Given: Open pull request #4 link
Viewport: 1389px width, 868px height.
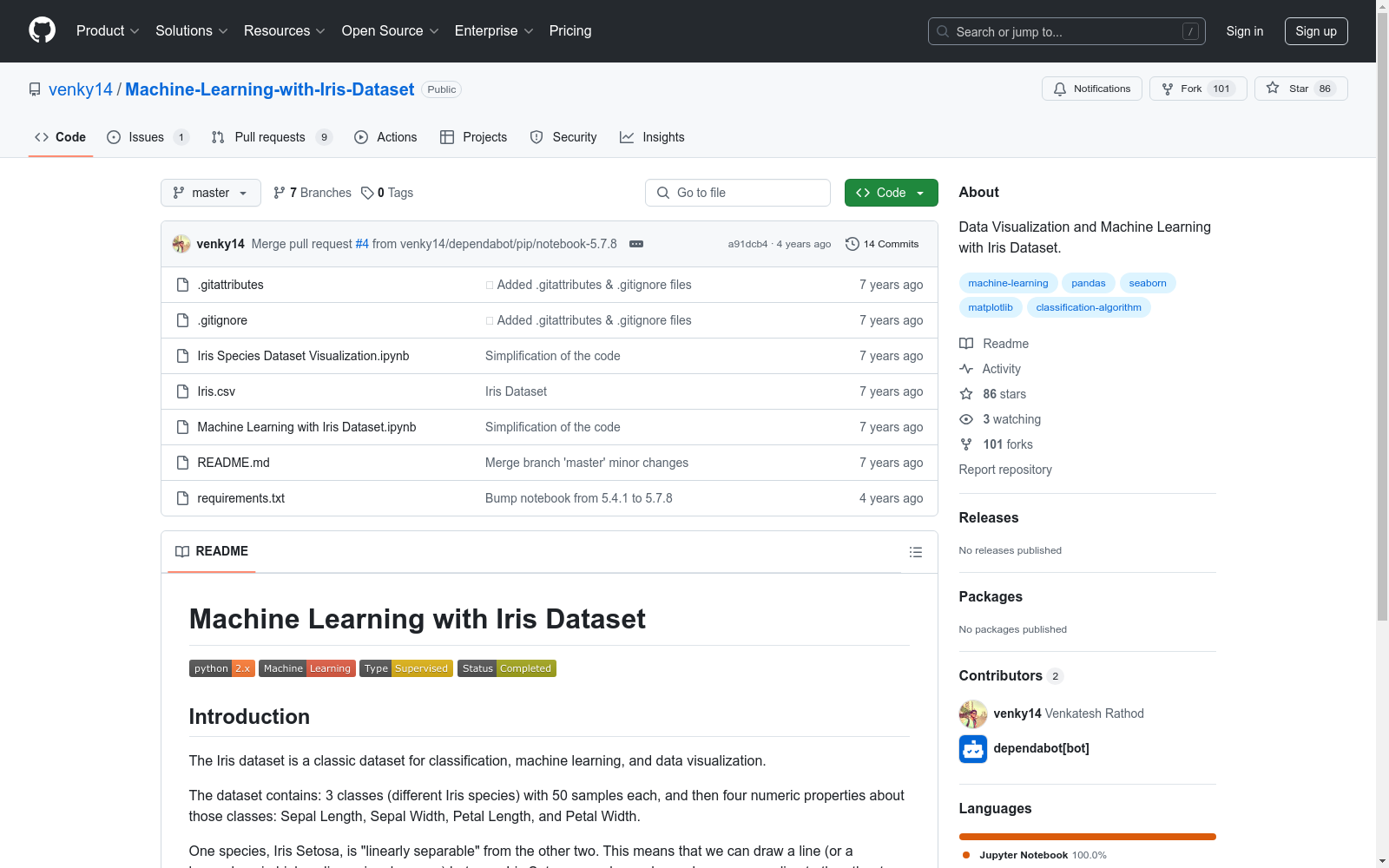Looking at the screenshot, I should point(362,244).
